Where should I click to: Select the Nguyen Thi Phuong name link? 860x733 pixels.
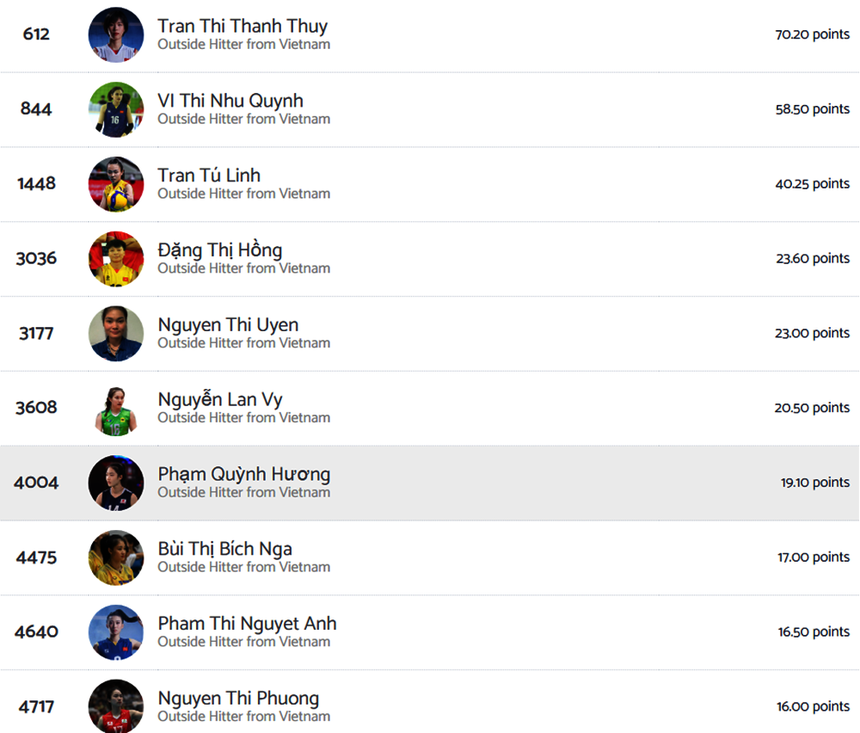coord(238,698)
